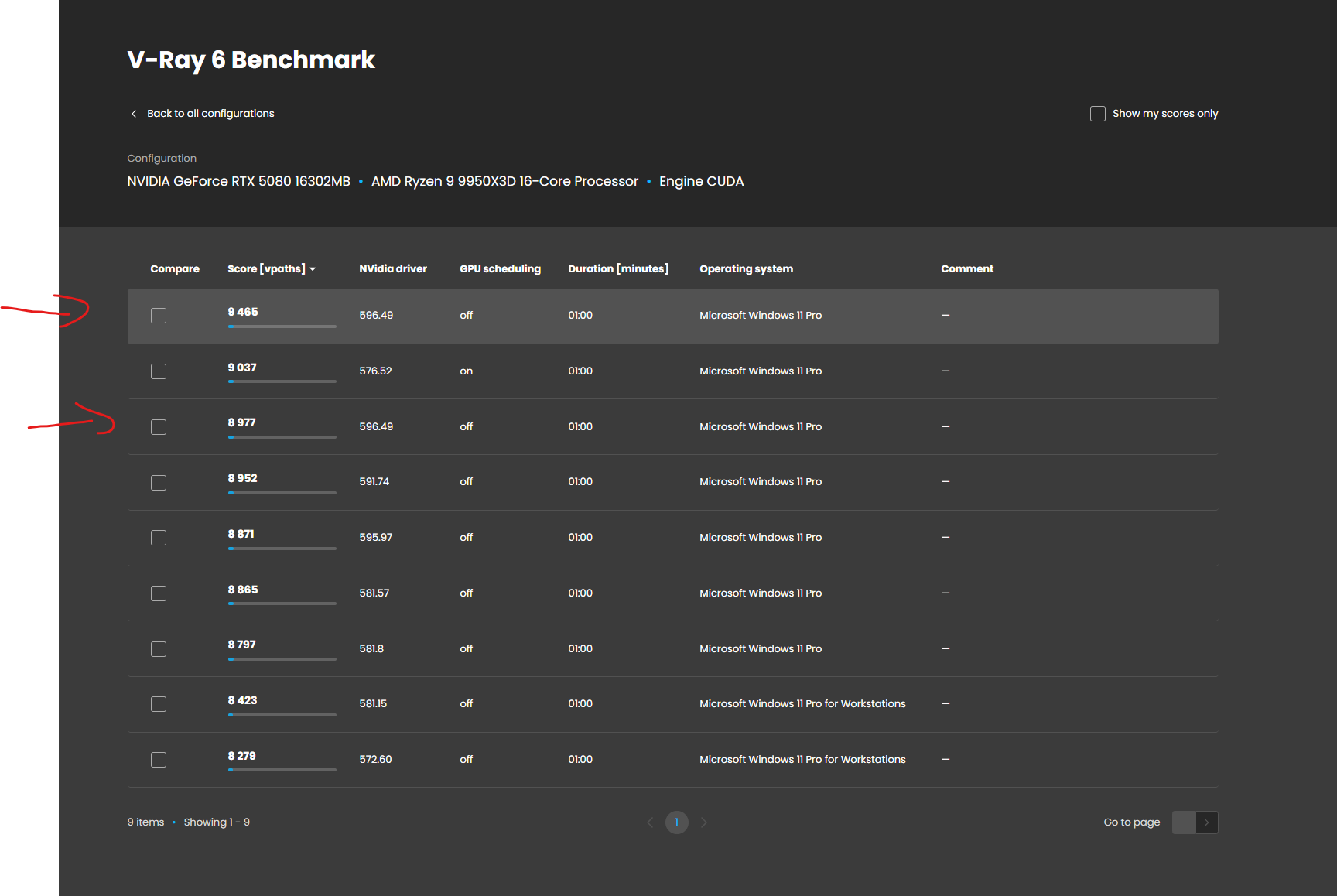Click the score value 8 865
The height and width of the screenshot is (896, 1337).
pos(243,590)
